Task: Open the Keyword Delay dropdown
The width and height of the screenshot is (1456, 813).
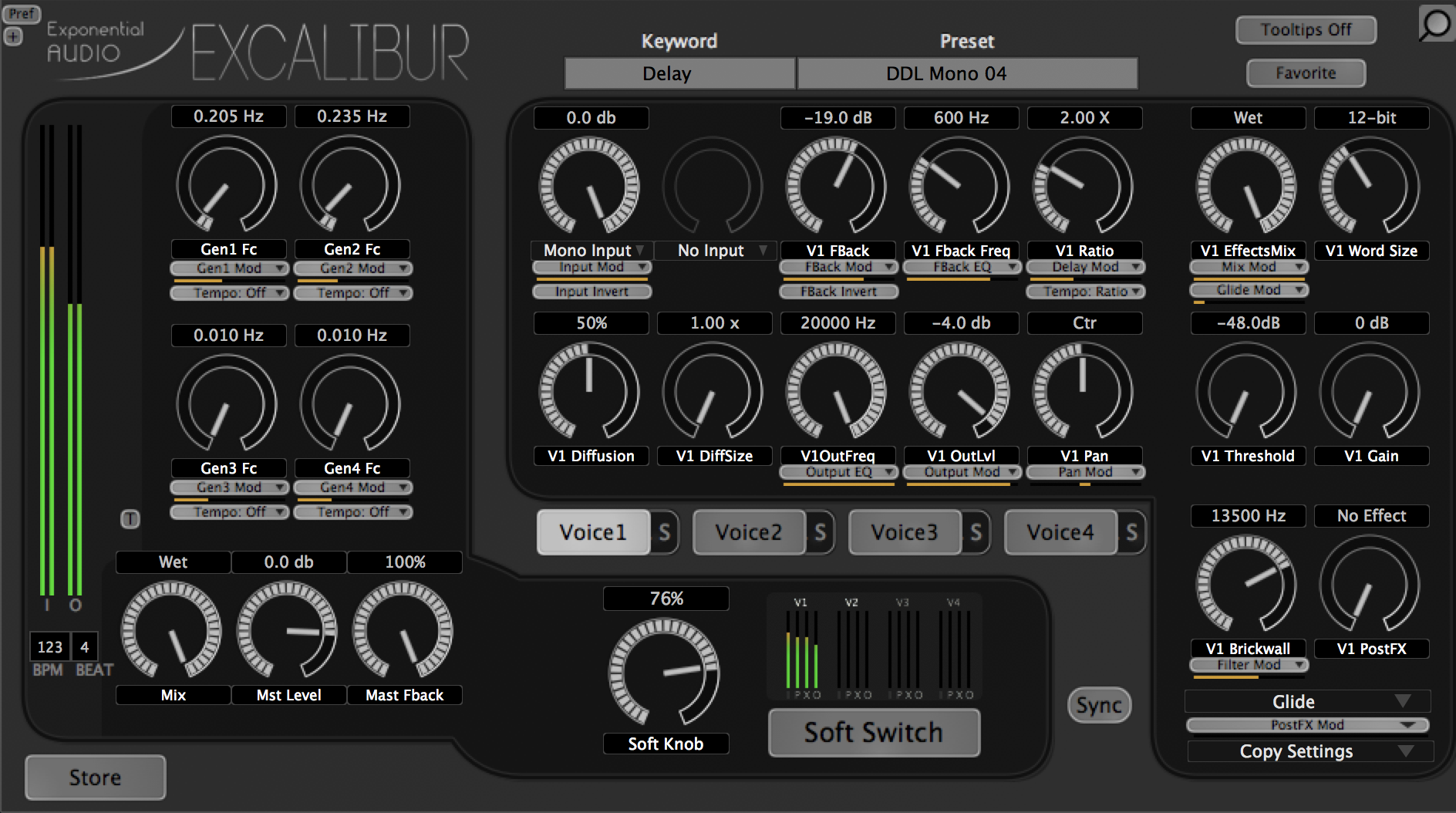Action: (679, 74)
